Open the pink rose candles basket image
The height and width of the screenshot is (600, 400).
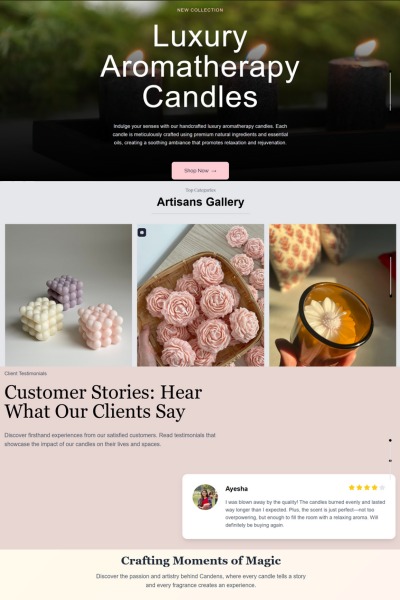pyautogui.click(x=201, y=295)
